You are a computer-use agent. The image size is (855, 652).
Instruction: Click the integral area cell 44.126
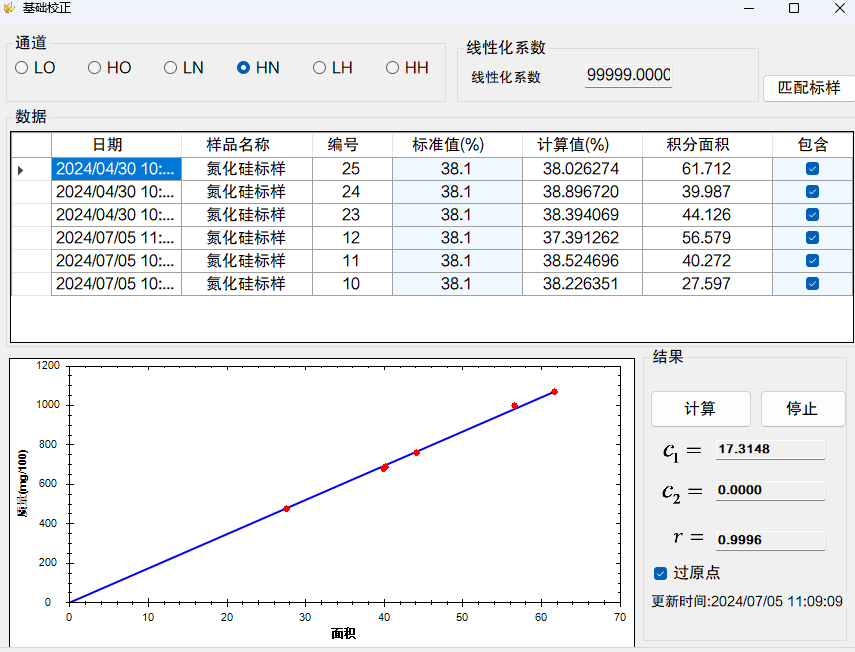(707, 215)
